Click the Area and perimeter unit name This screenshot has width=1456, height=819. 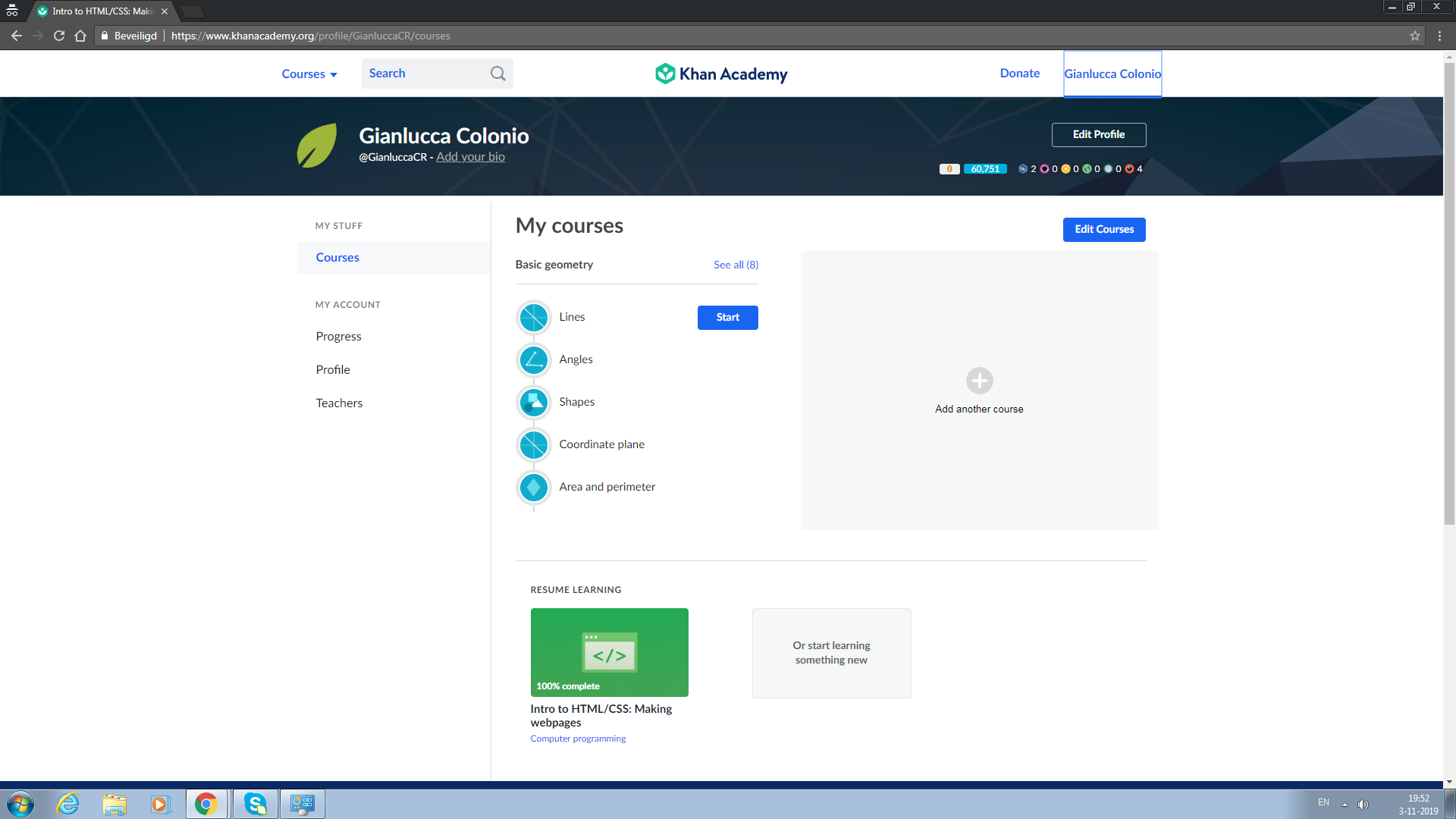coord(607,487)
